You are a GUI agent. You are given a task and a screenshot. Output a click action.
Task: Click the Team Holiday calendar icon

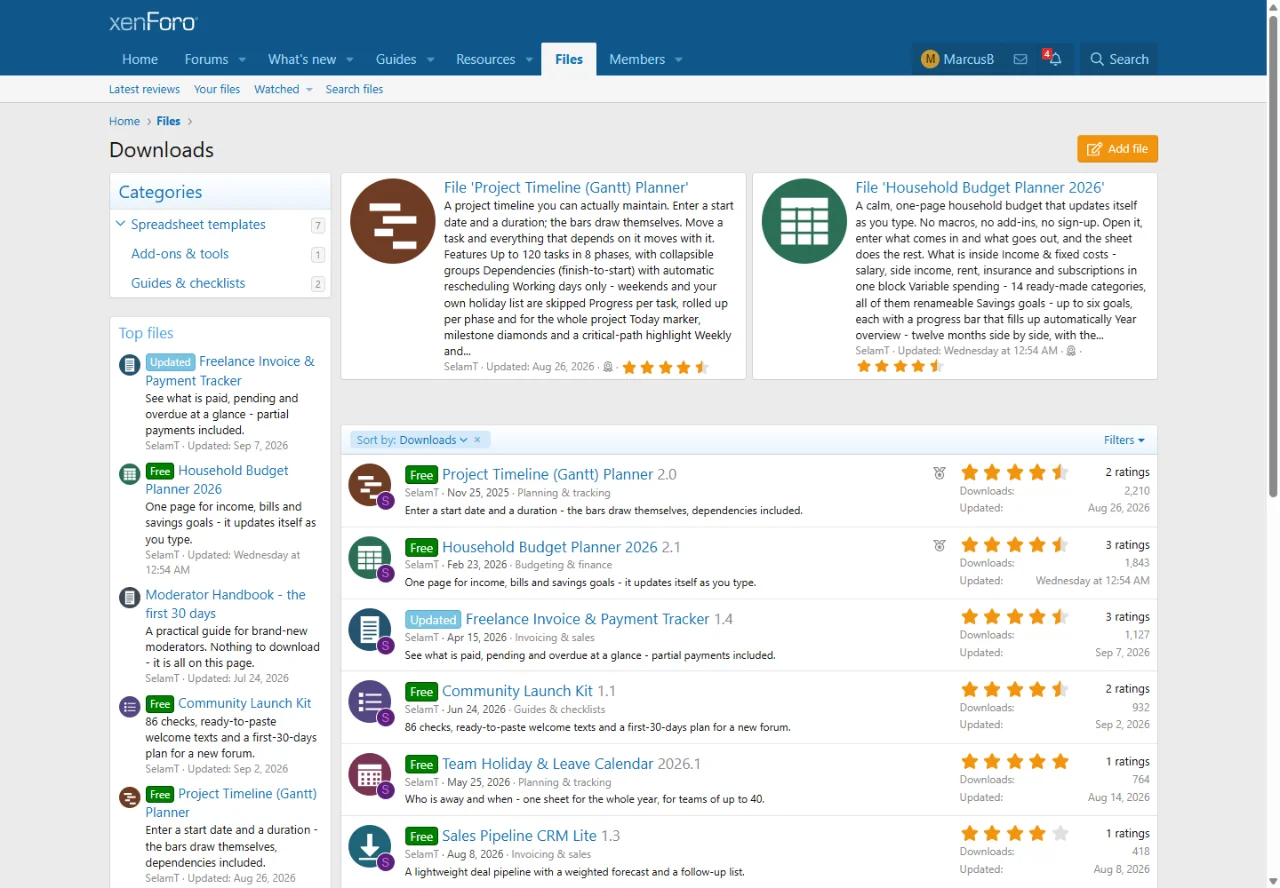[369, 774]
